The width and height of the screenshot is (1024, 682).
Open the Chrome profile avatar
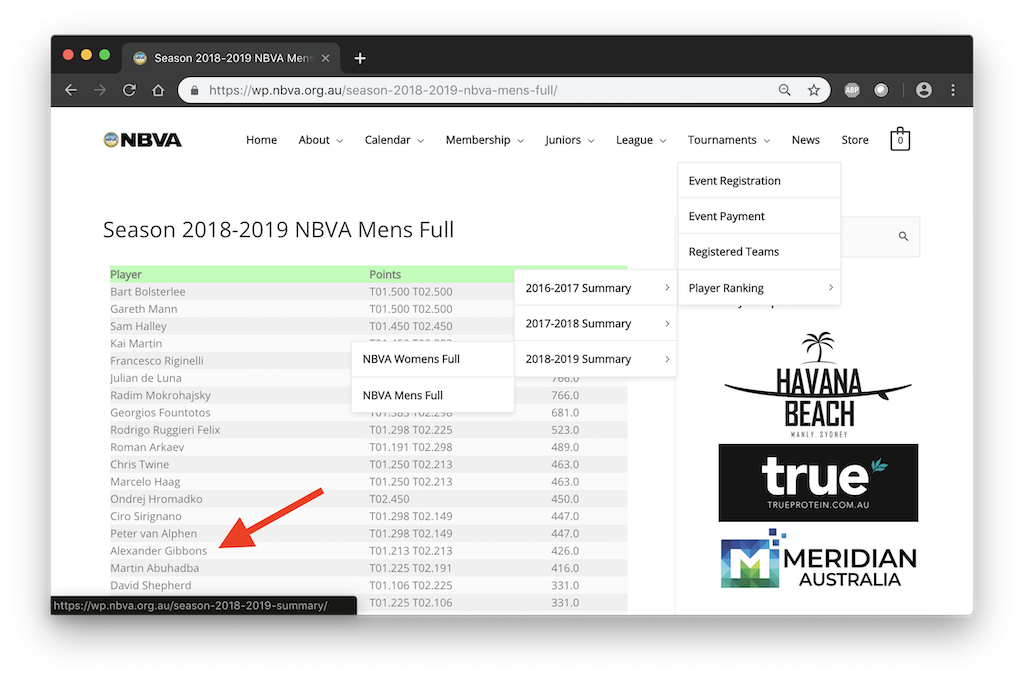[x=923, y=90]
